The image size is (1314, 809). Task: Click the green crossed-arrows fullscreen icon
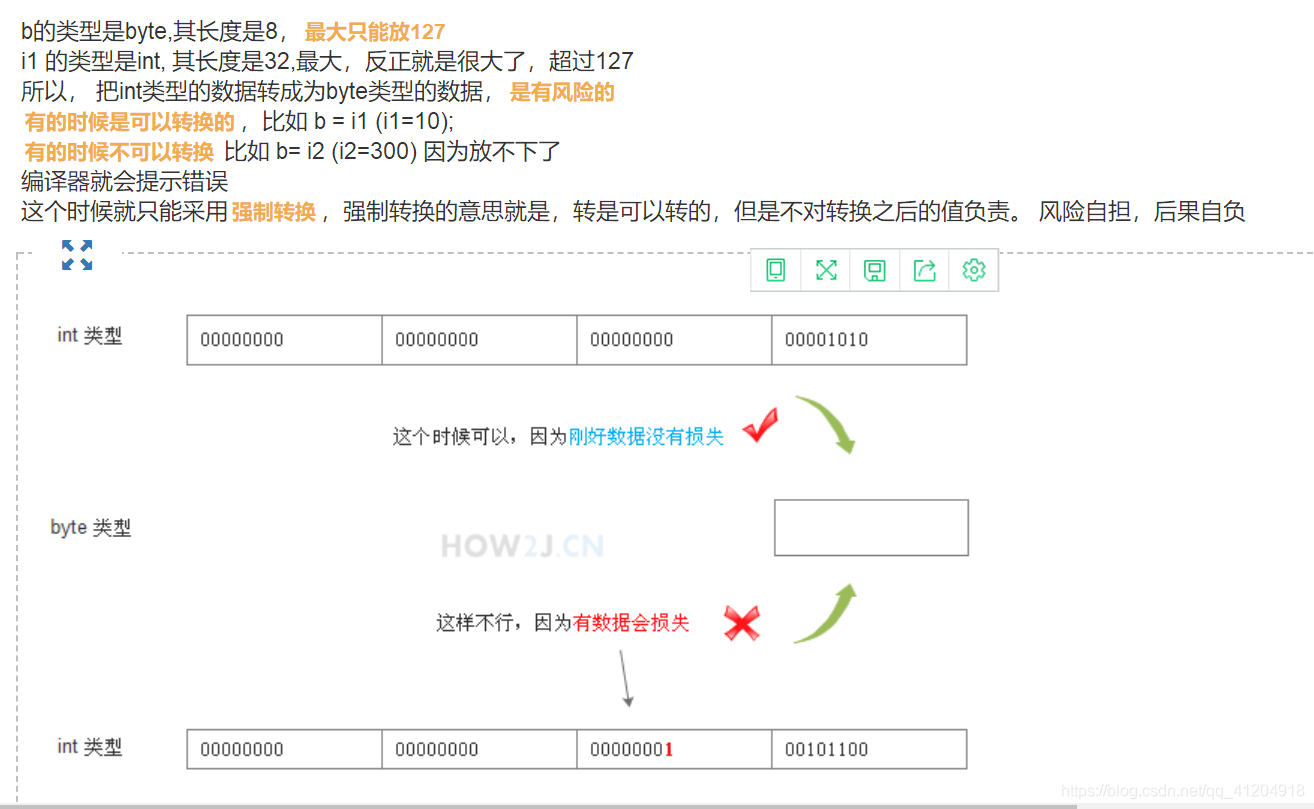click(x=826, y=270)
